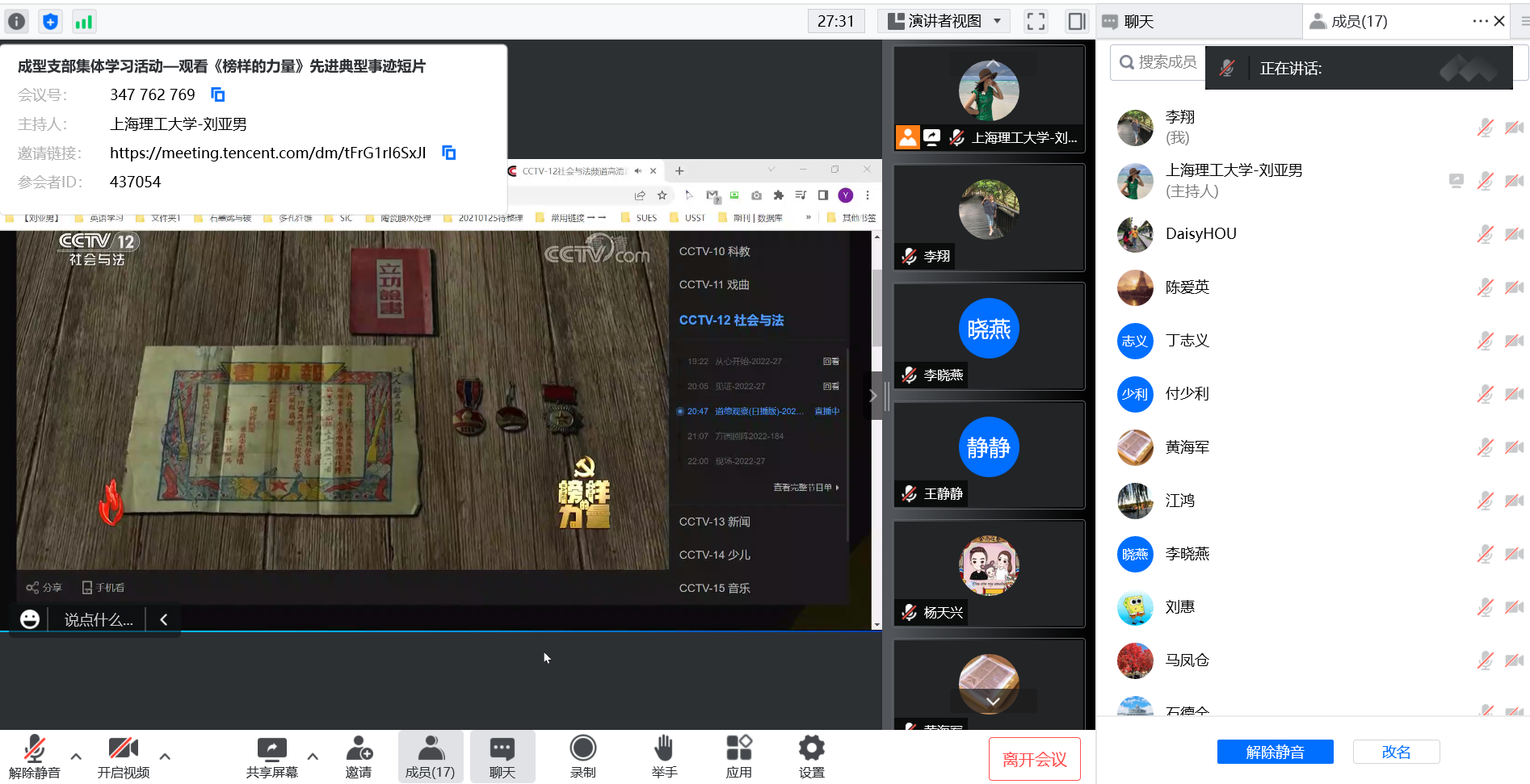Toggle the side panel layout icon
The width and height of the screenshot is (1530, 784).
point(1076,21)
